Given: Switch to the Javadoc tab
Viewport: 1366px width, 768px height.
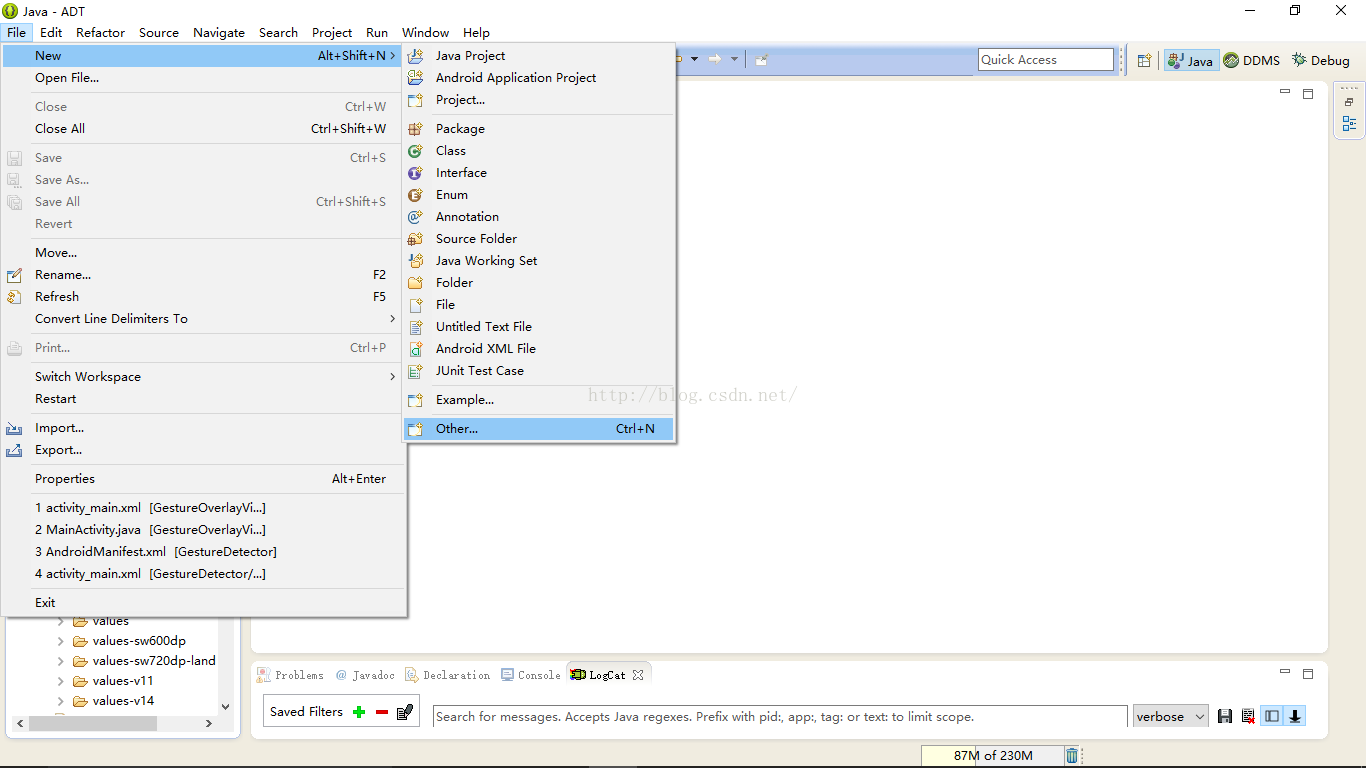Looking at the screenshot, I should (x=365, y=675).
